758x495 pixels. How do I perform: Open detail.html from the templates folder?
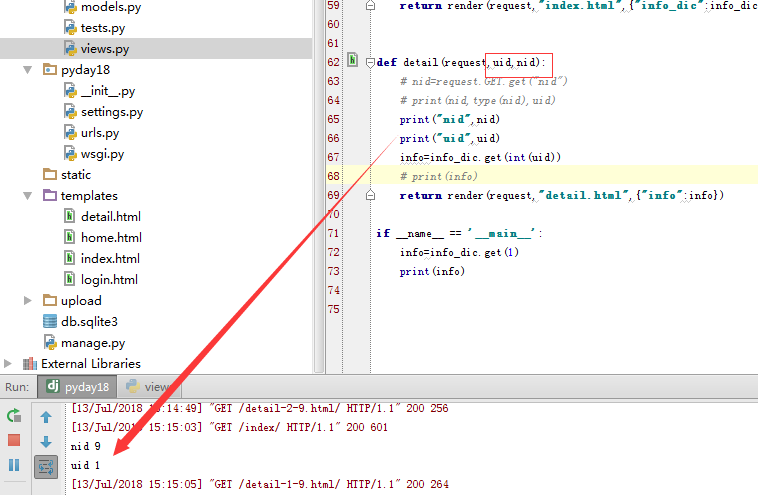[110, 216]
